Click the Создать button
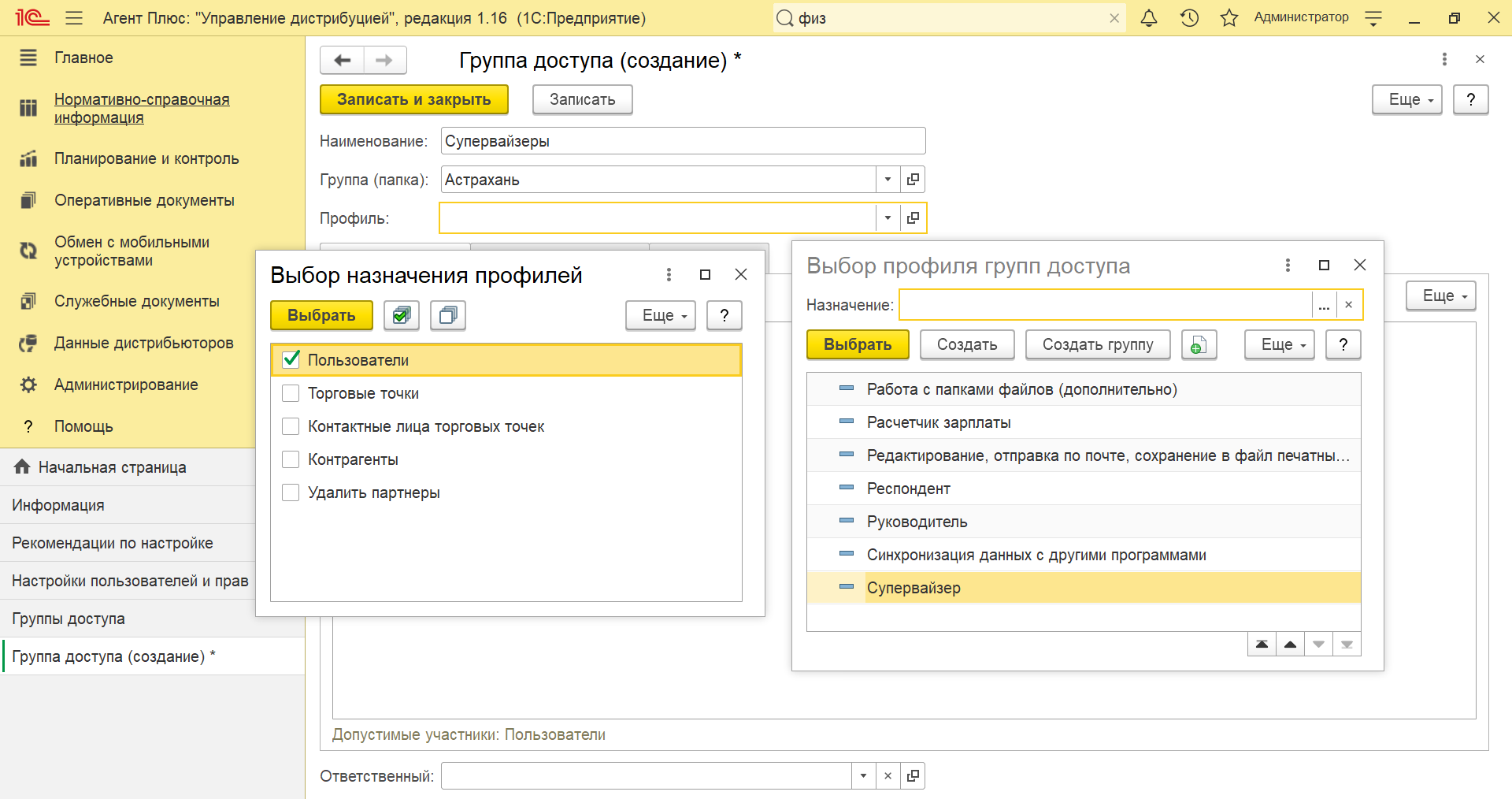 pyautogui.click(x=967, y=344)
